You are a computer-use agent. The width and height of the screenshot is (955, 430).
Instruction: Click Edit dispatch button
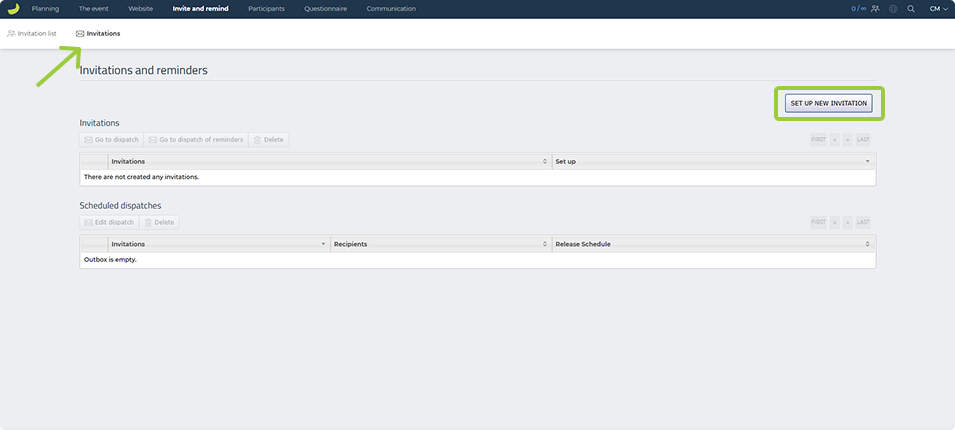[x=108, y=222]
